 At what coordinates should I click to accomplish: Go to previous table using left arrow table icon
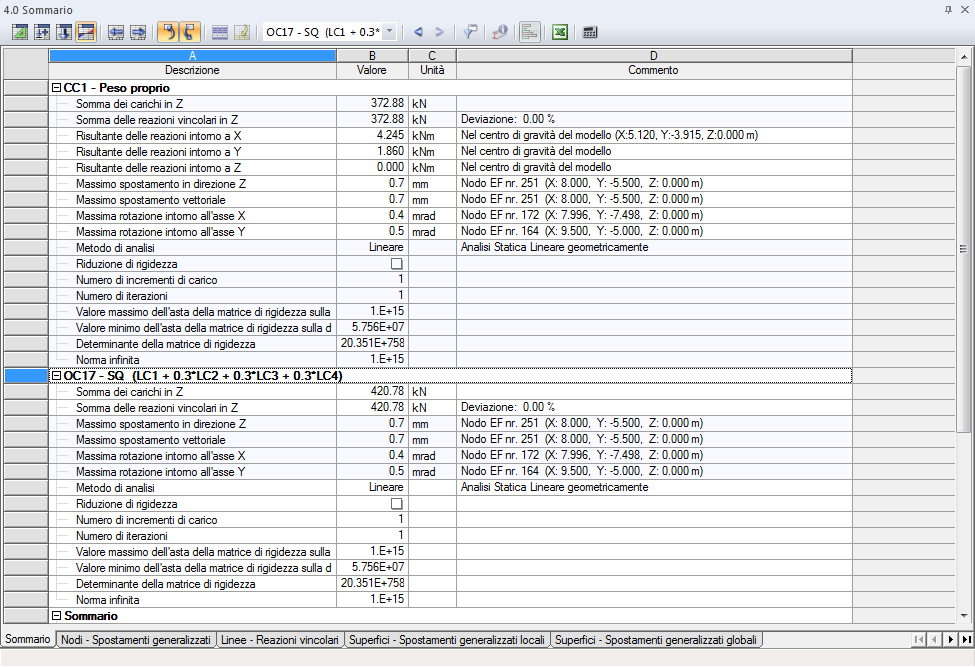click(x=116, y=32)
